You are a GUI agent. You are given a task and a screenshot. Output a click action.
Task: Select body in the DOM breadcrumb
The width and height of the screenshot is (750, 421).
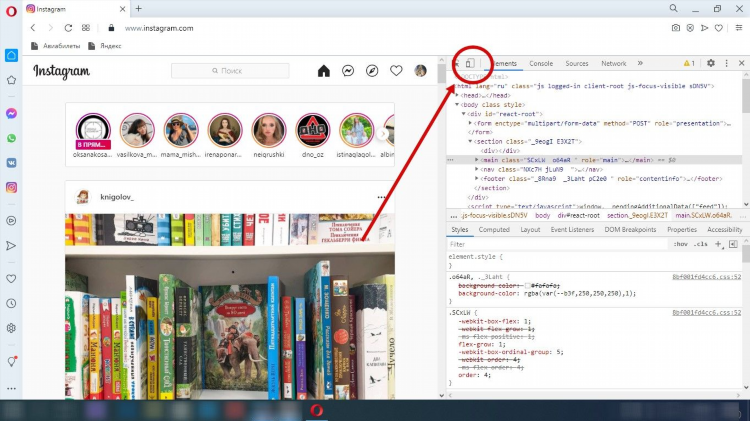(542, 216)
